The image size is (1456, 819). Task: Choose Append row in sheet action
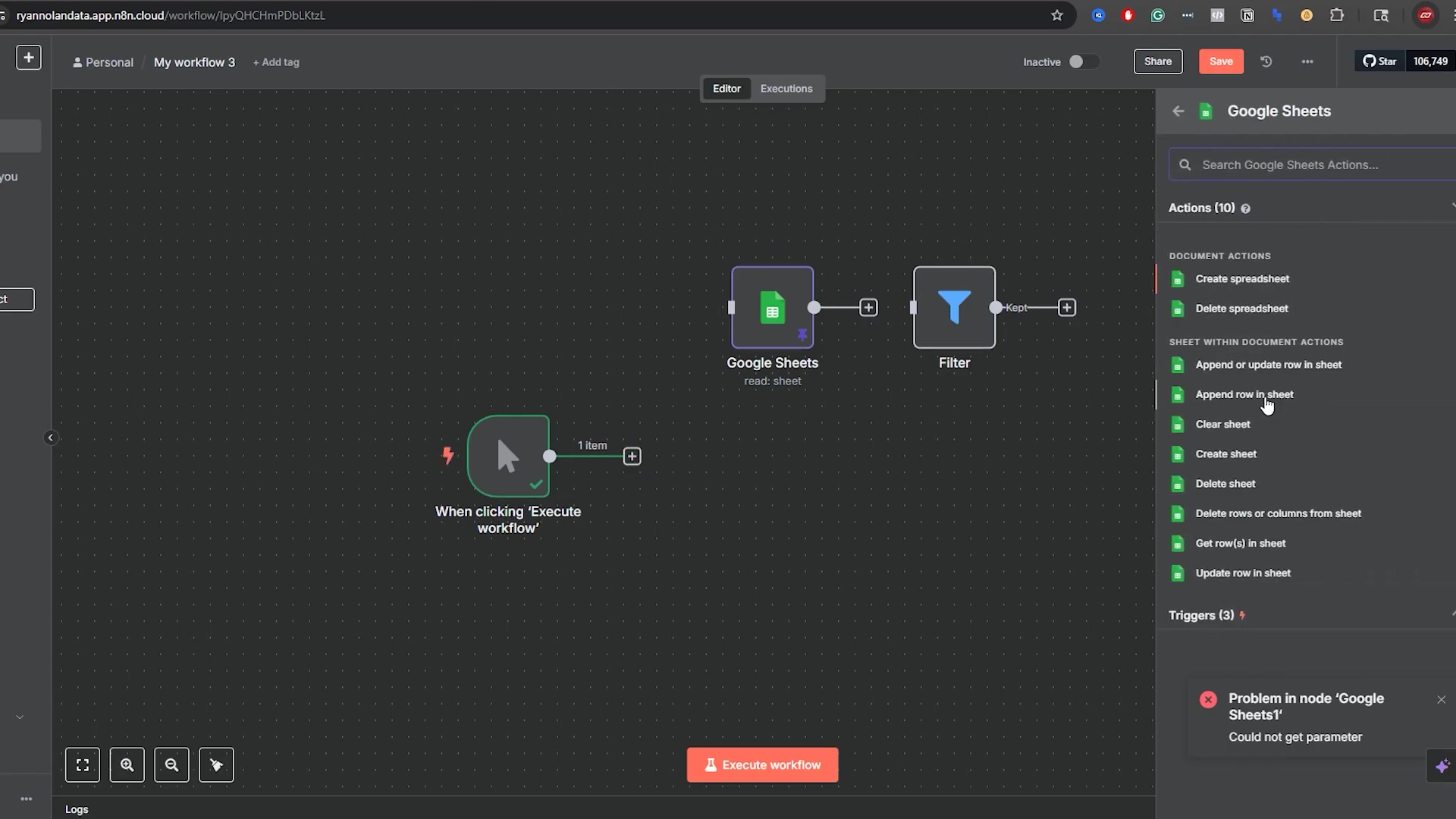coord(1244,394)
